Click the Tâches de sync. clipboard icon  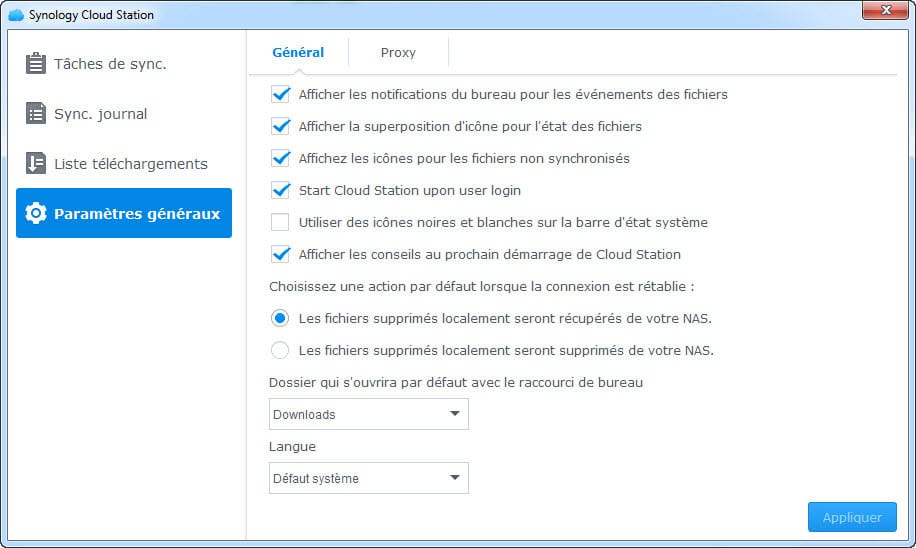(x=36, y=63)
